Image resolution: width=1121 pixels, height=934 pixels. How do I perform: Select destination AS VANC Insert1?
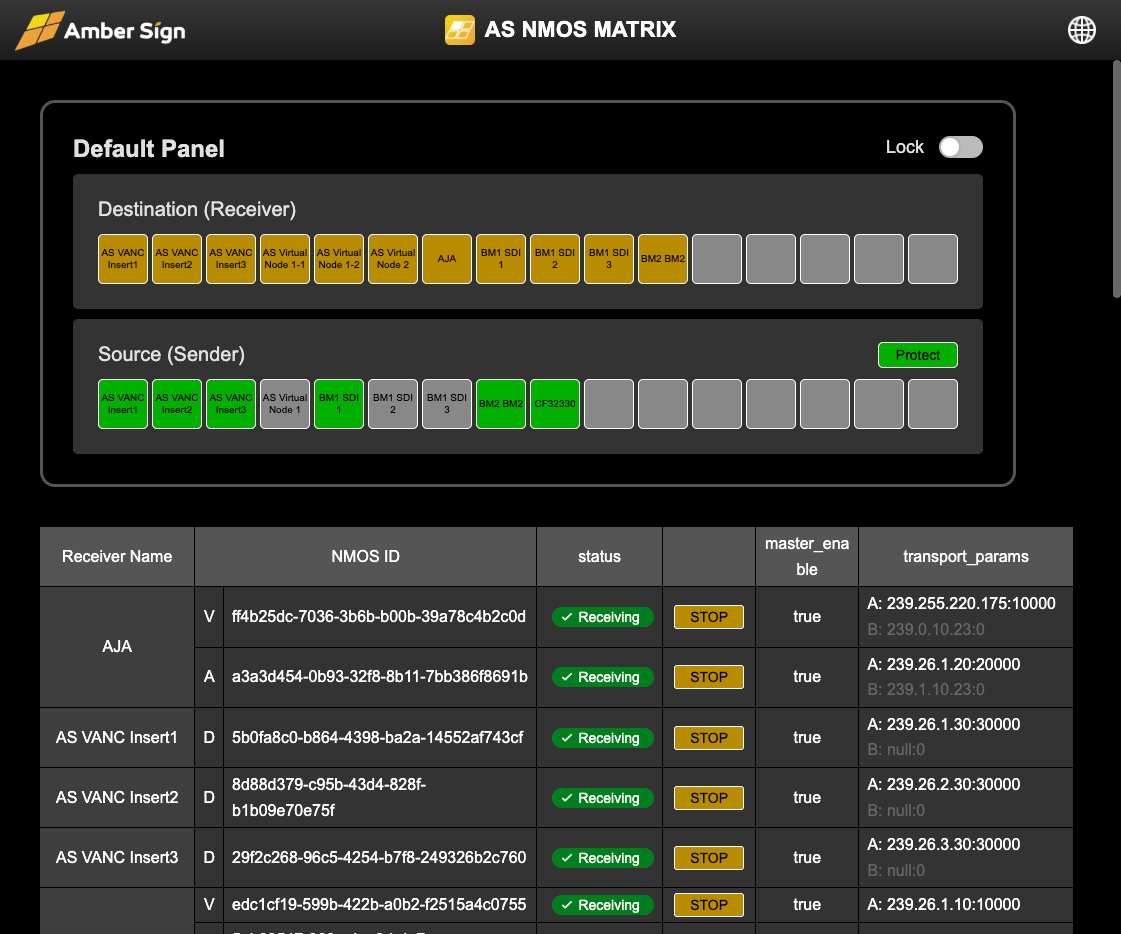(x=123, y=259)
